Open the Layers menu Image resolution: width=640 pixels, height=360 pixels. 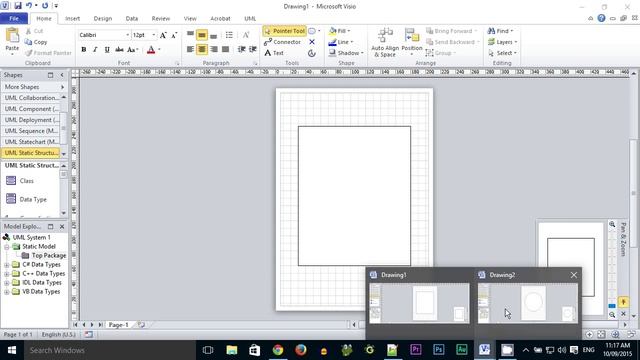click(x=502, y=42)
